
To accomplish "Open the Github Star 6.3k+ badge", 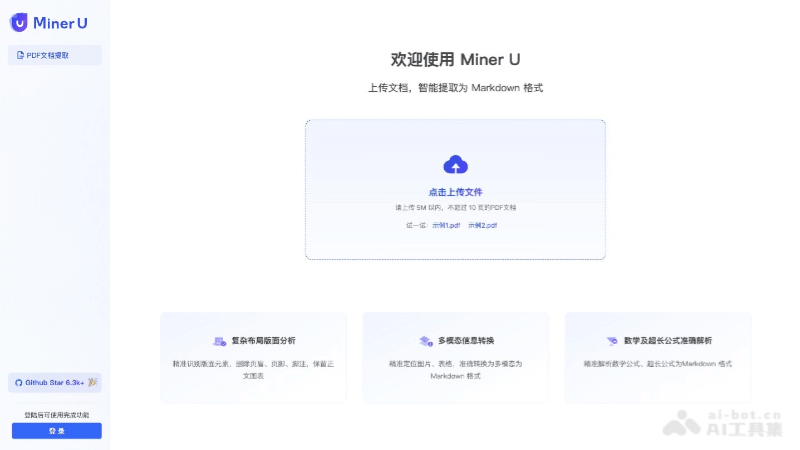I will pos(55,383).
